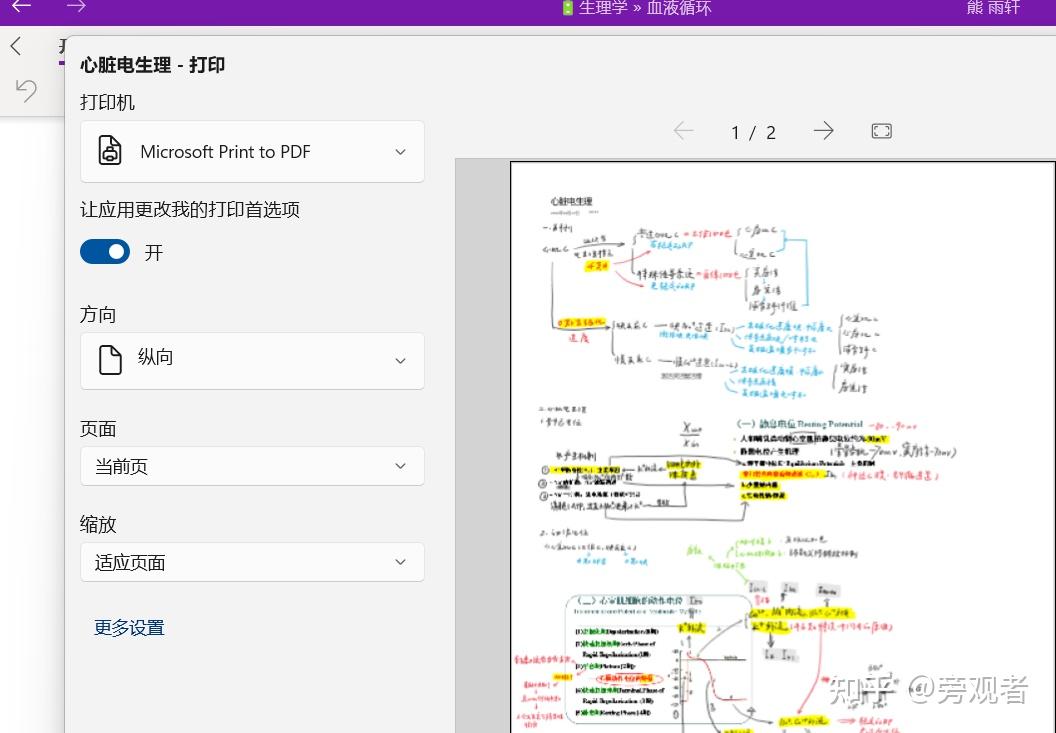The image size is (1056, 733).
Task: Go to the next preview page
Action: (x=823, y=130)
